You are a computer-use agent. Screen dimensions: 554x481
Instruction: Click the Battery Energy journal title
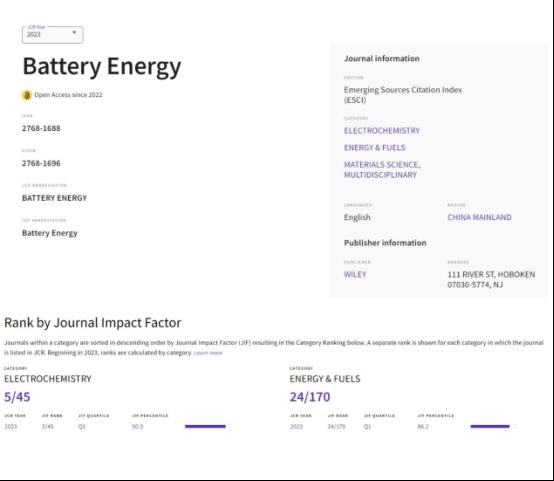click(102, 66)
